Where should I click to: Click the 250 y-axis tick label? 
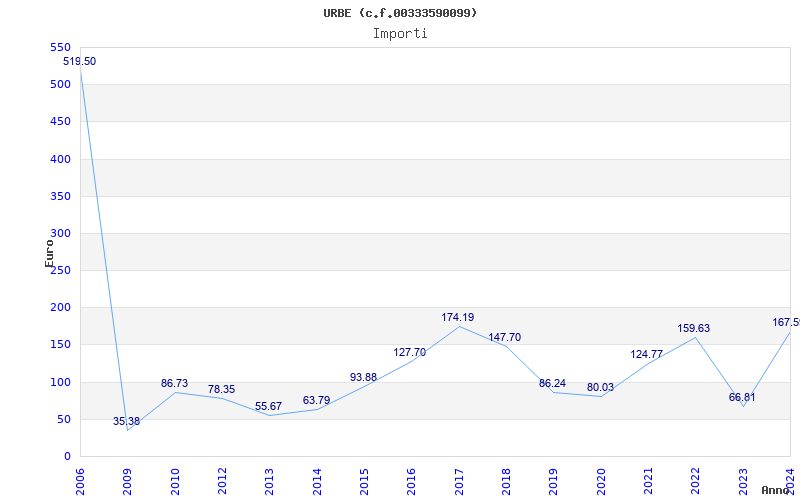click(x=60, y=270)
